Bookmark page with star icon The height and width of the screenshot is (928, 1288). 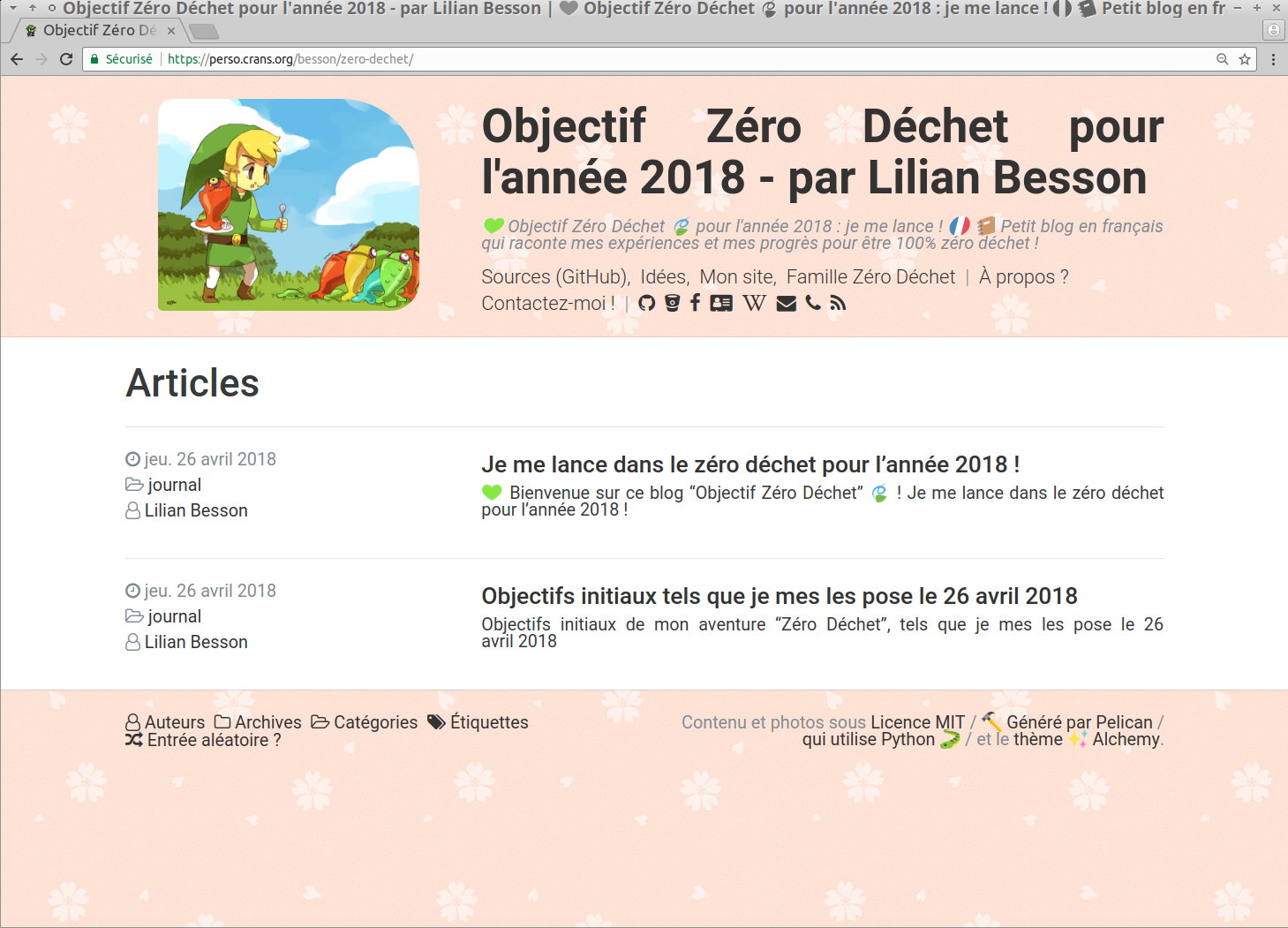(1245, 59)
